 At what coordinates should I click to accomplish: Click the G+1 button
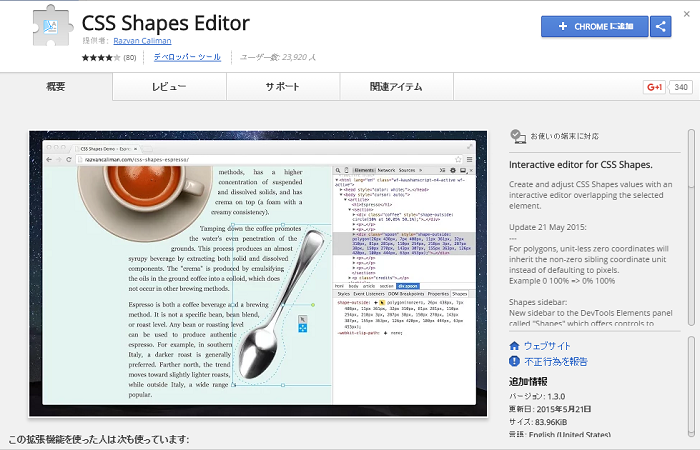tap(654, 87)
